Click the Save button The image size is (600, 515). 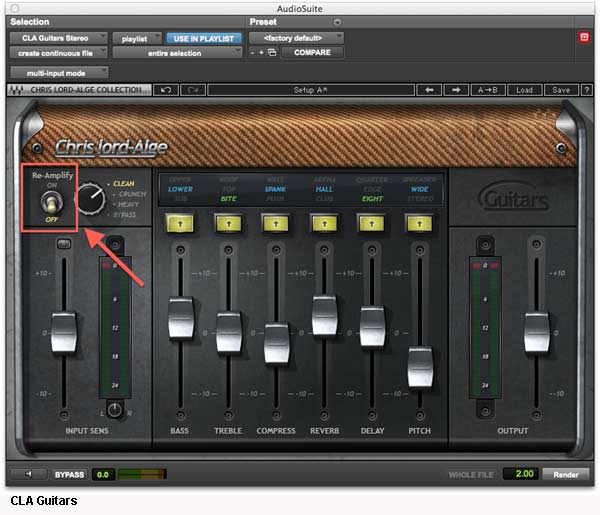point(561,90)
